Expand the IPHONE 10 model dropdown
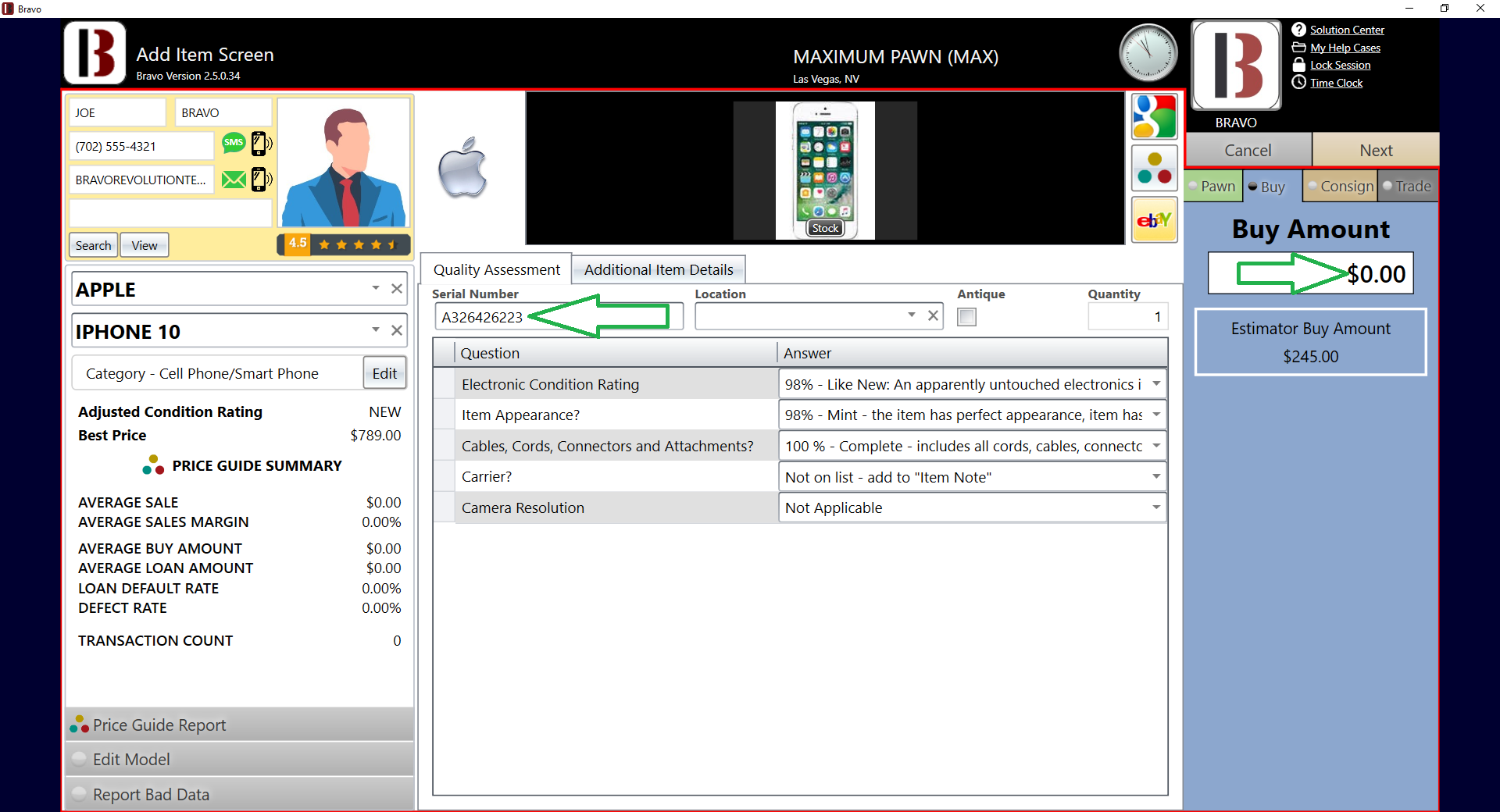Image resolution: width=1500 pixels, height=812 pixels. click(376, 329)
